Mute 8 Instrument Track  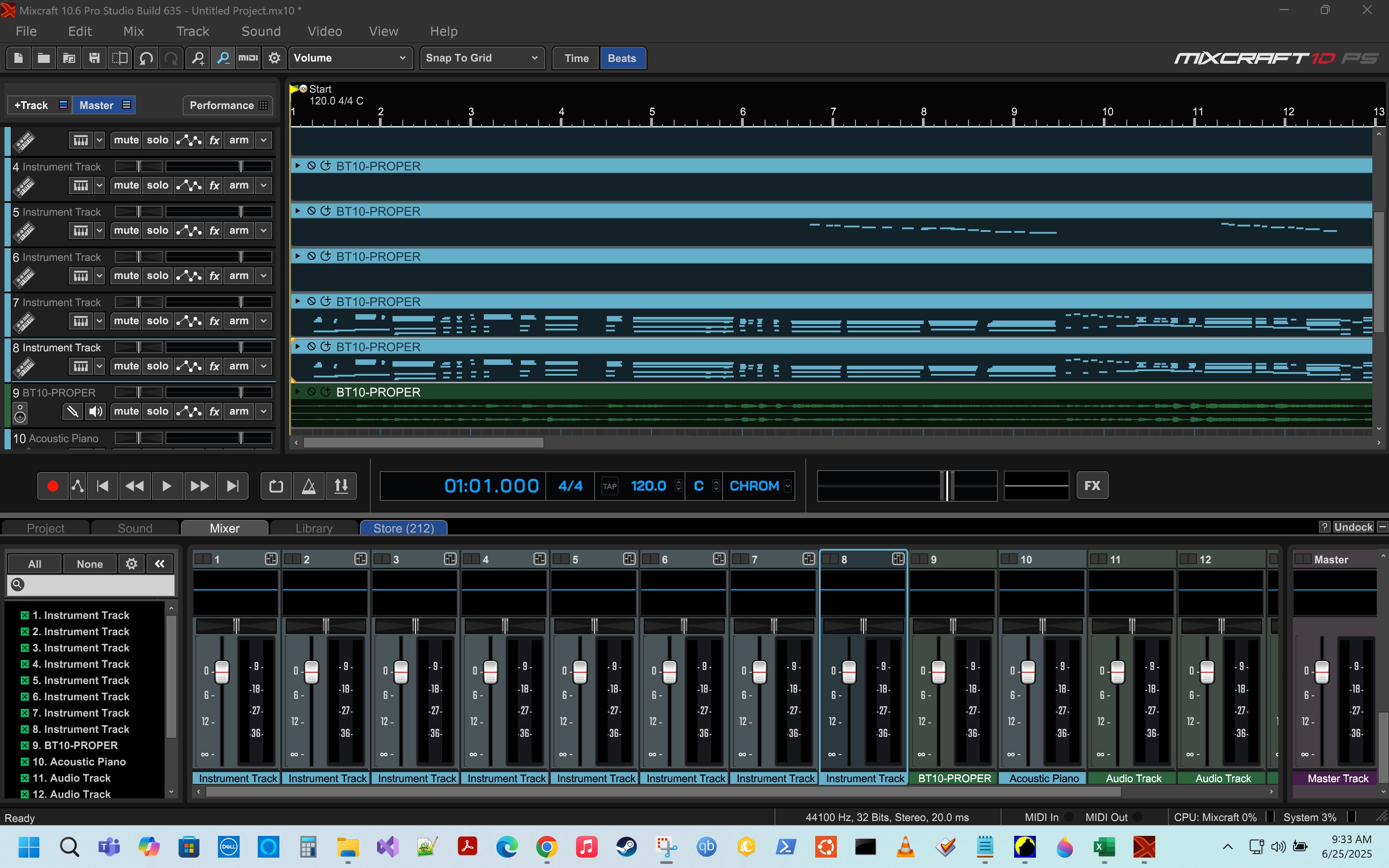pyautogui.click(x=126, y=366)
